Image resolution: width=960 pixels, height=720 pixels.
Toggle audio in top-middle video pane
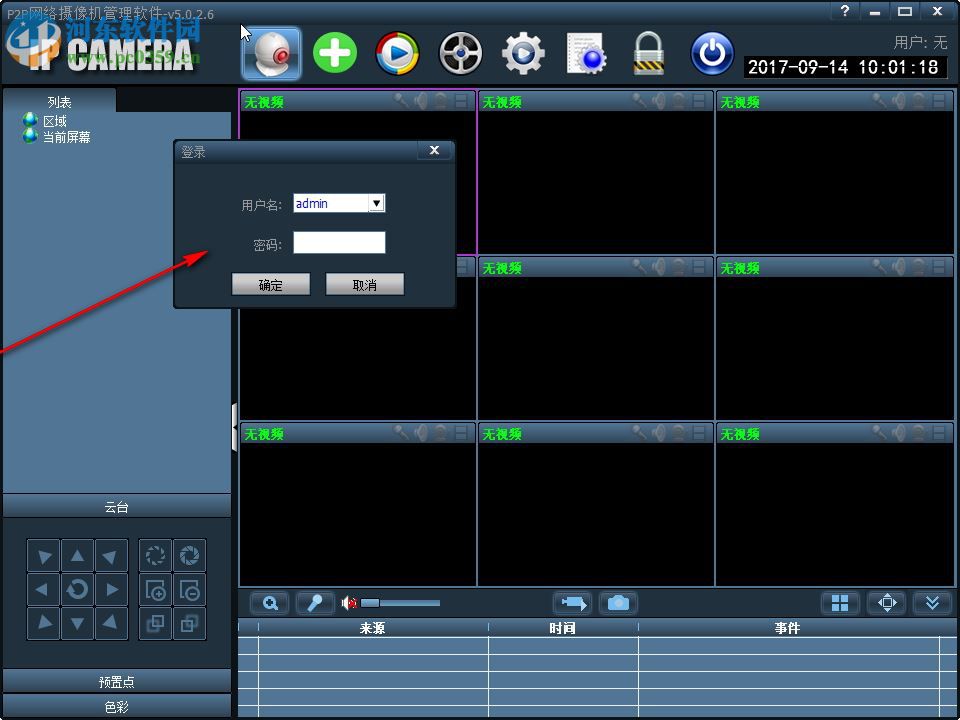(659, 100)
